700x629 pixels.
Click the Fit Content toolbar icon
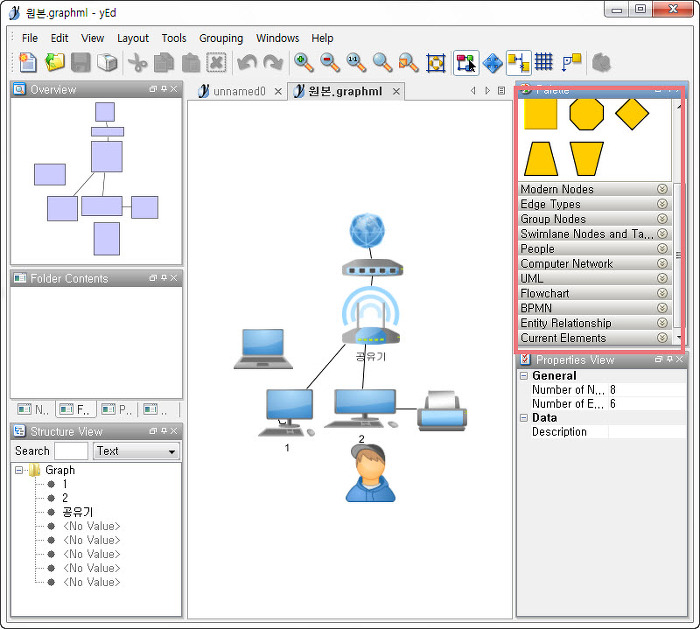coord(435,63)
